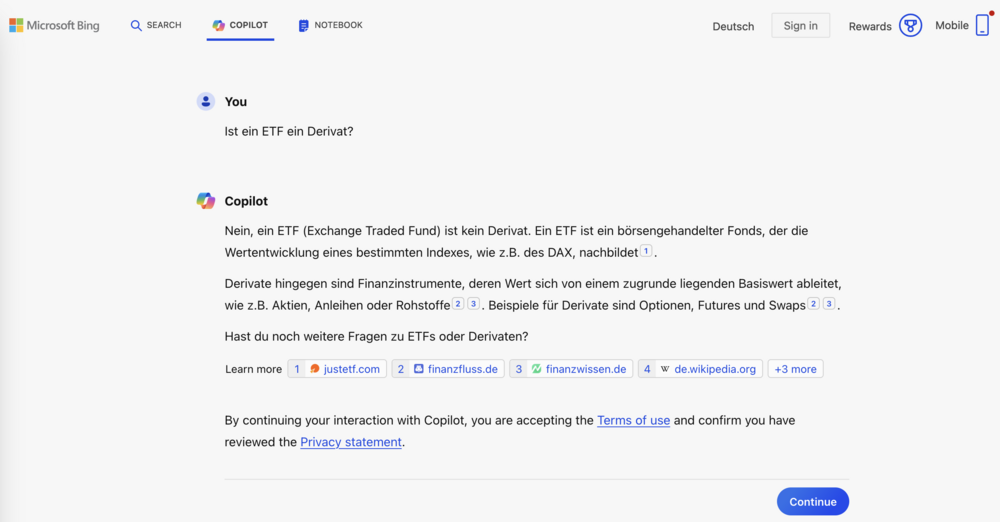The image size is (1000, 522).
Task: Click the Copilot colorful logo icon
Action: pyautogui.click(x=219, y=26)
